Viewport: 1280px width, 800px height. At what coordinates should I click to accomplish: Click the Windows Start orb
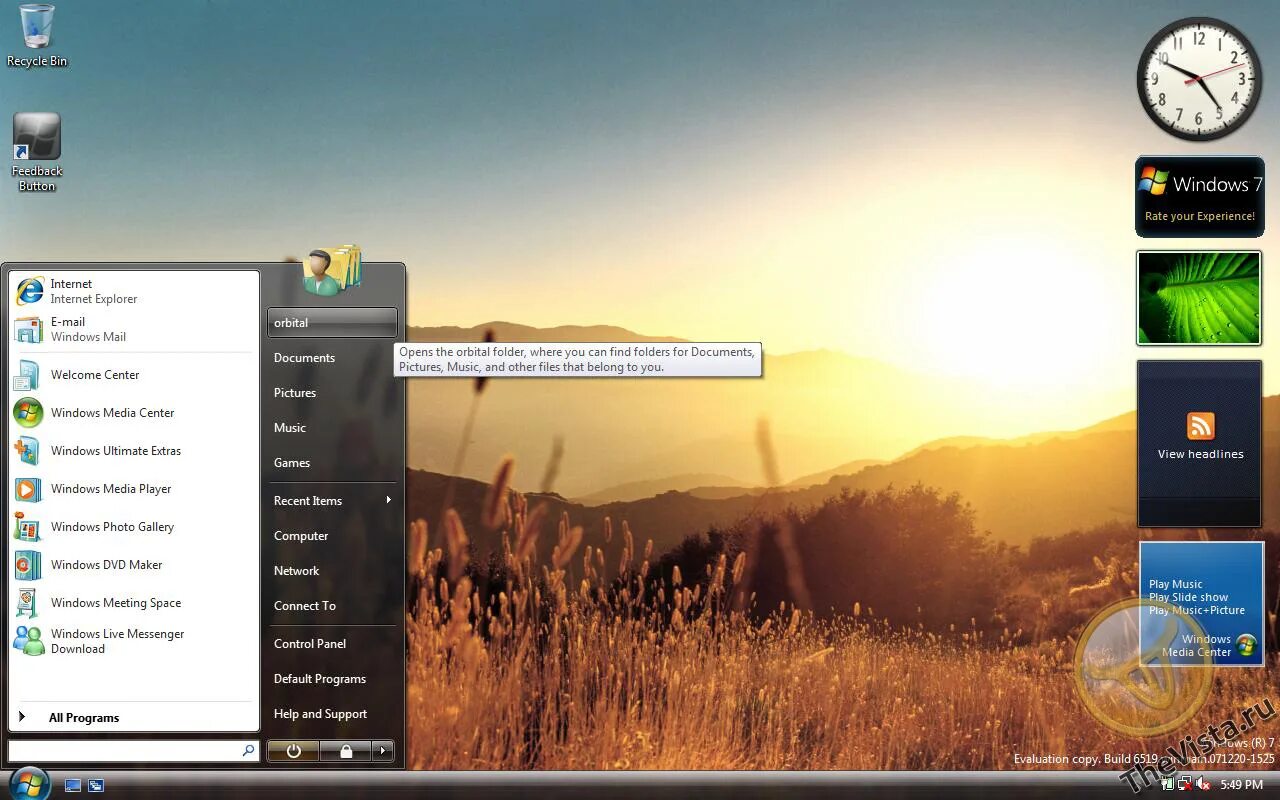click(x=29, y=783)
